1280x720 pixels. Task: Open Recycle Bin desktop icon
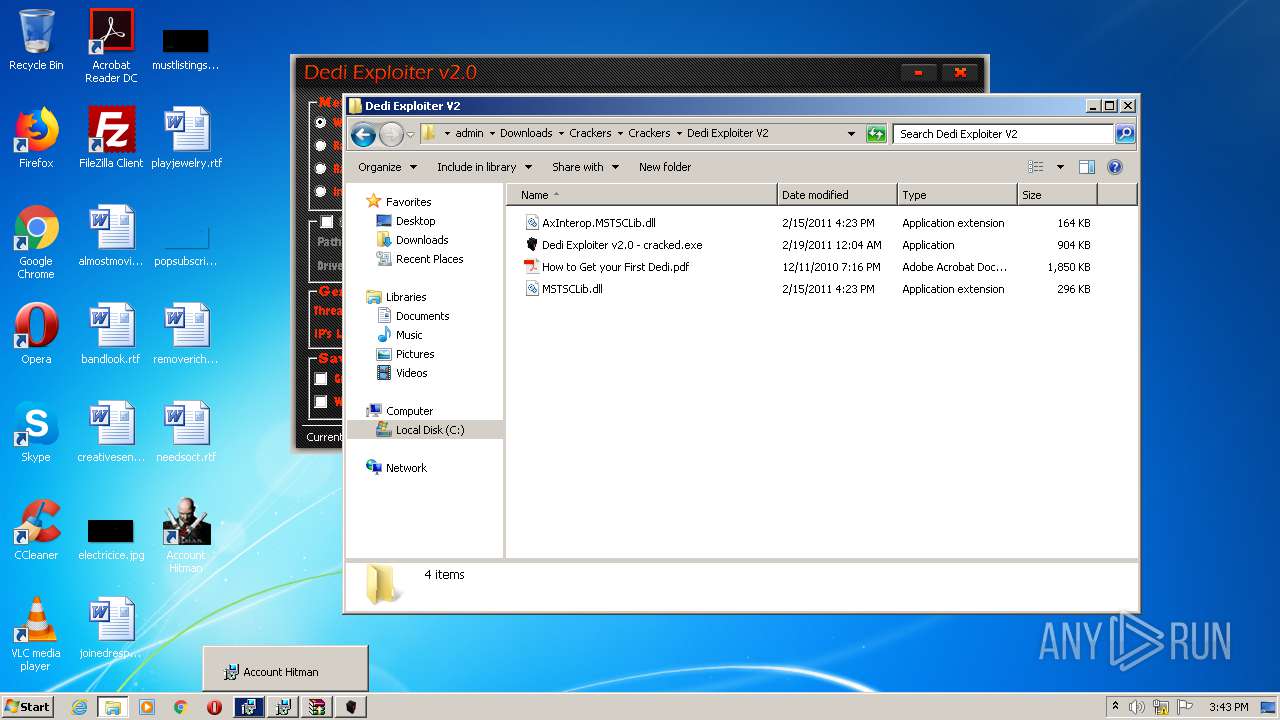(36, 40)
